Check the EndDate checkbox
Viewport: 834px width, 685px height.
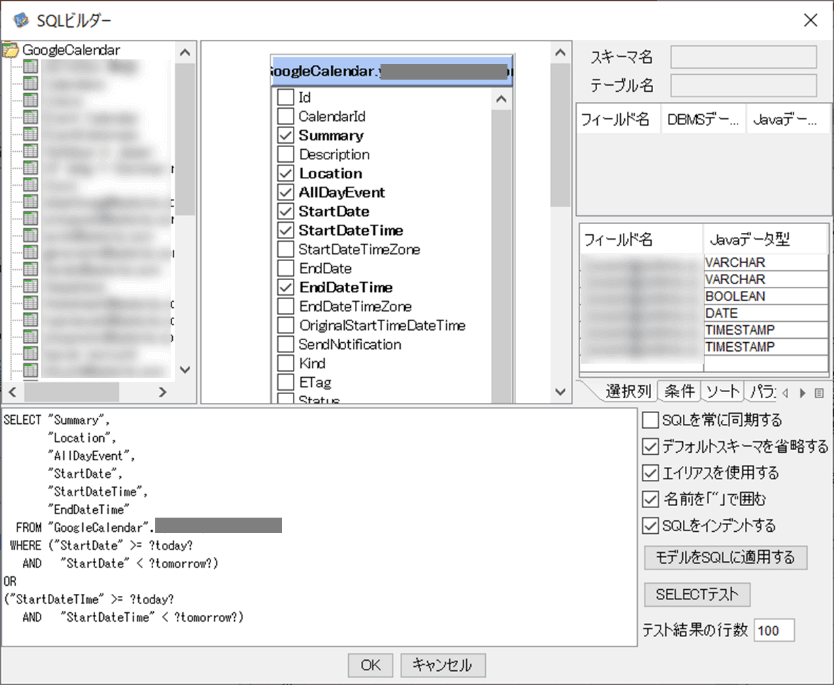click(286, 268)
